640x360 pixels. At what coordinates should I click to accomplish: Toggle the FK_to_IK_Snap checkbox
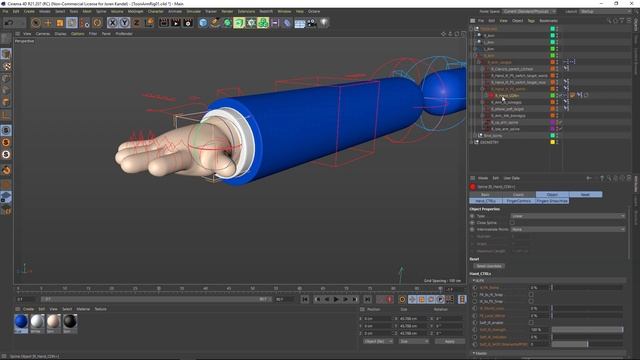click(x=531, y=294)
